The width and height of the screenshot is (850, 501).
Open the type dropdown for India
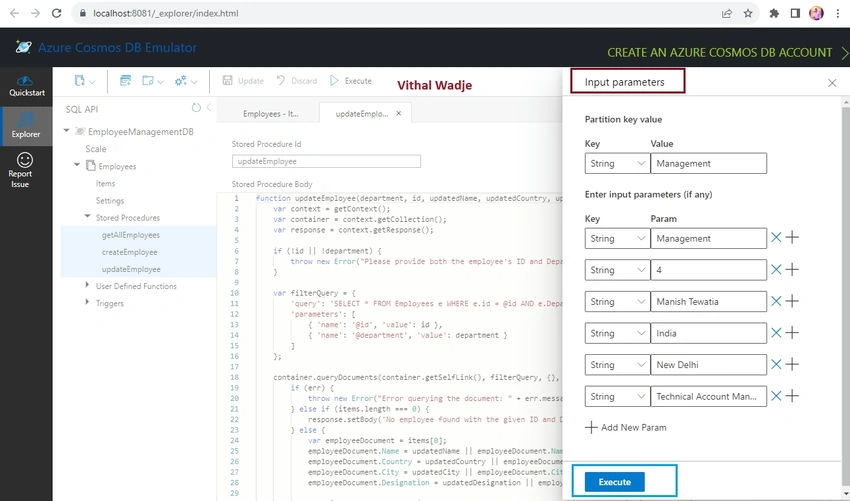coord(617,333)
